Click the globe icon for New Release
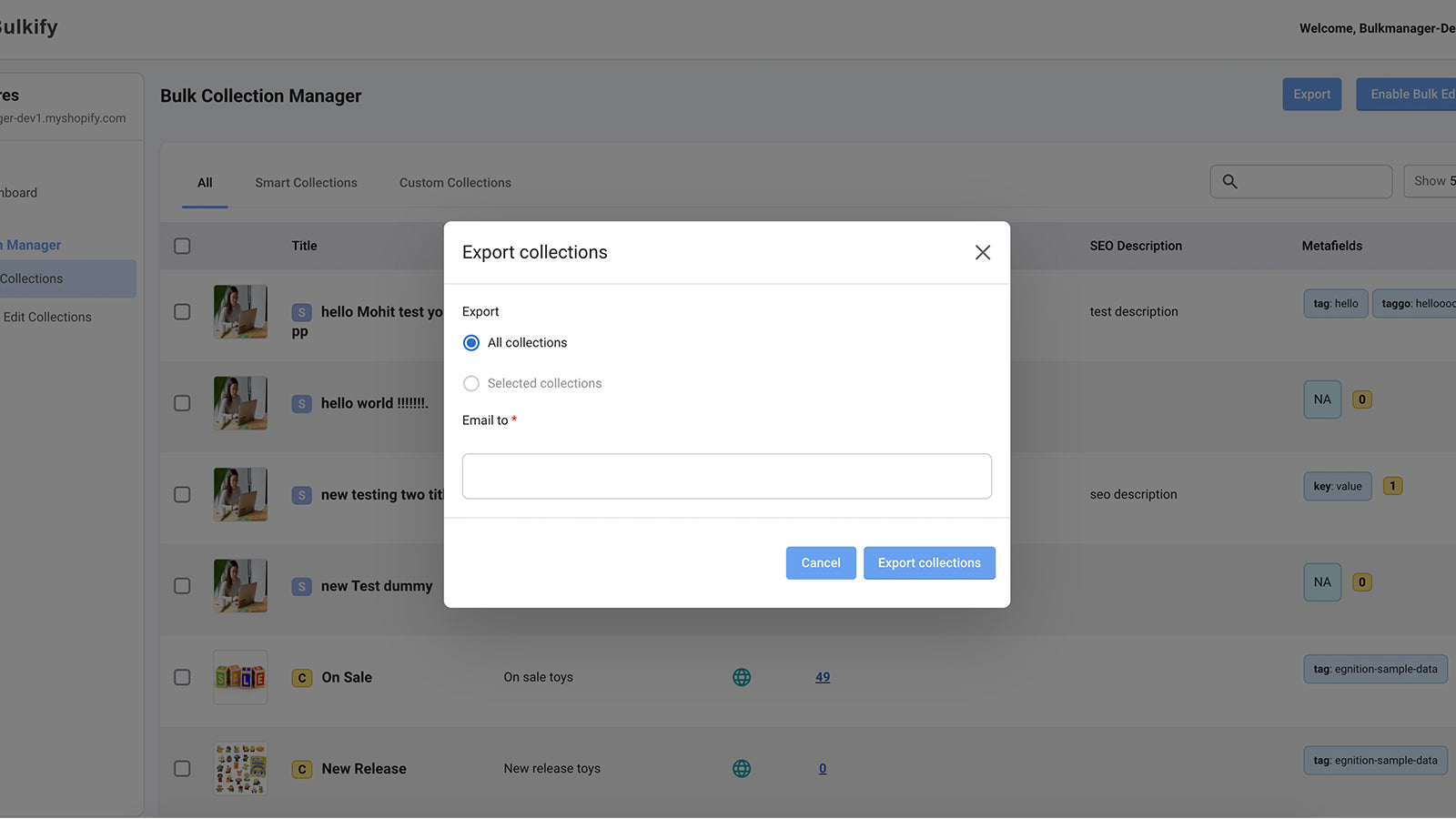Viewport: 1456px width, 819px height. click(x=742, y=769)
